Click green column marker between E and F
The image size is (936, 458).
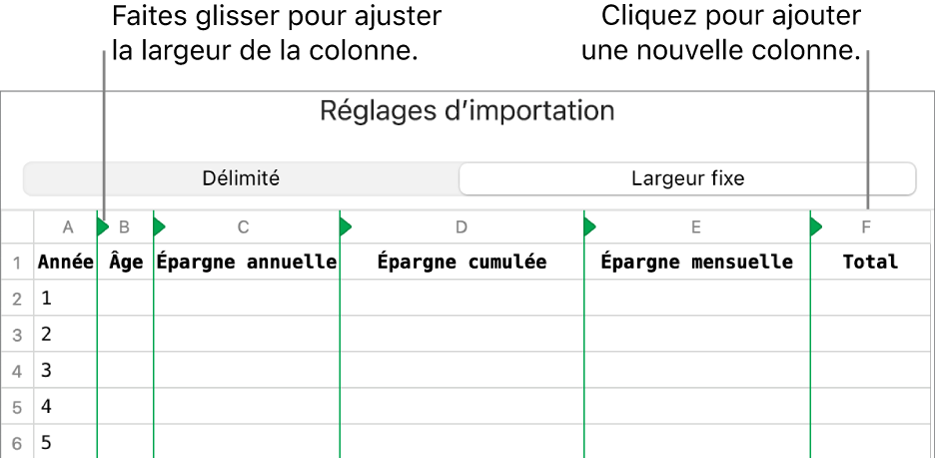tap(816, 227)
